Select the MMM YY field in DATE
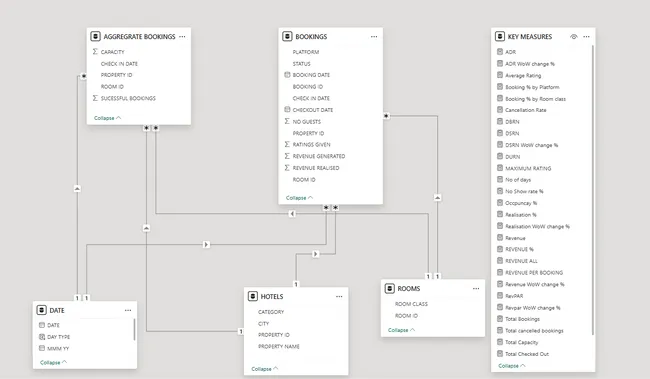 (x=54, y=349)
